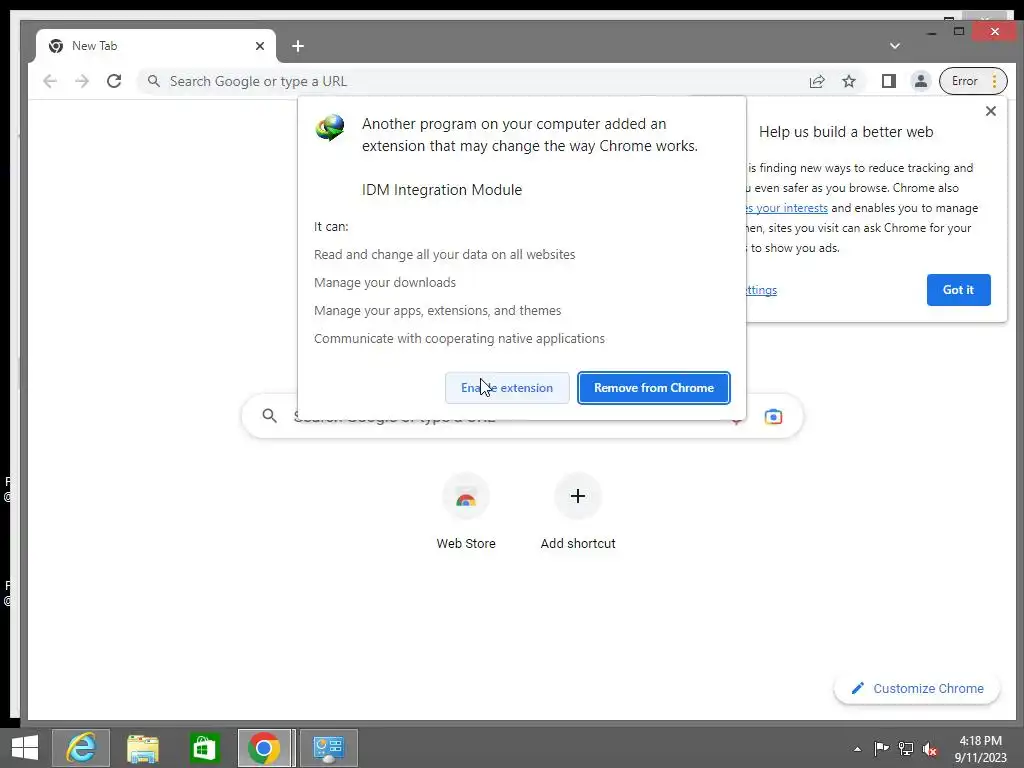Launch Internet Explorer from the taskbar

[x=81, y=748]
